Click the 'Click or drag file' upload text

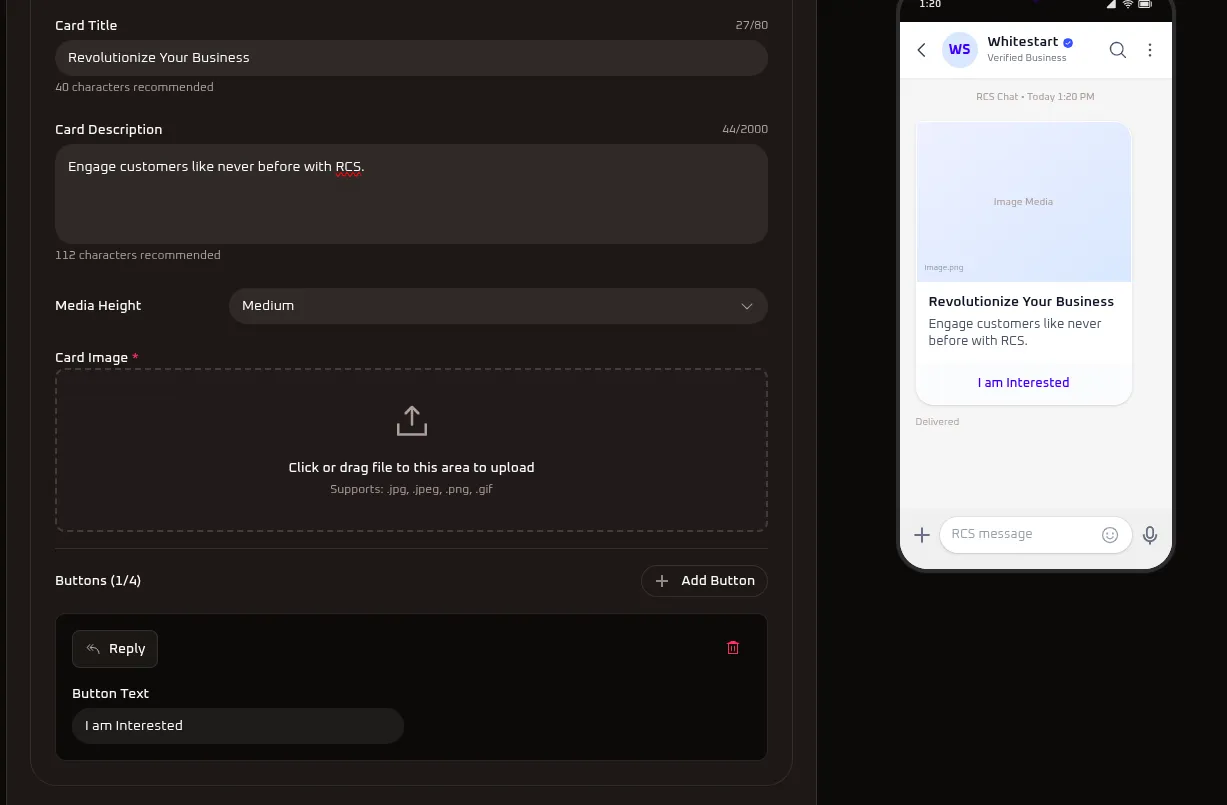[412, 468]
